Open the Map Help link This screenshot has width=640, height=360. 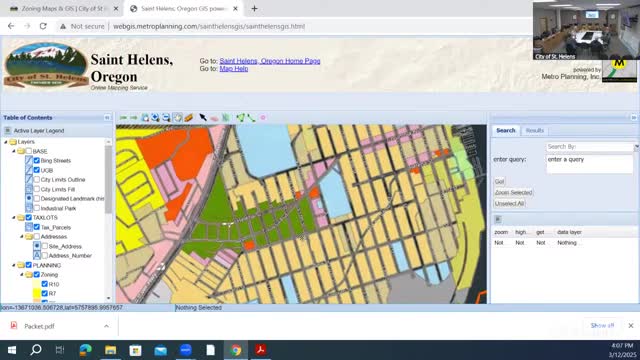(233, 69)
